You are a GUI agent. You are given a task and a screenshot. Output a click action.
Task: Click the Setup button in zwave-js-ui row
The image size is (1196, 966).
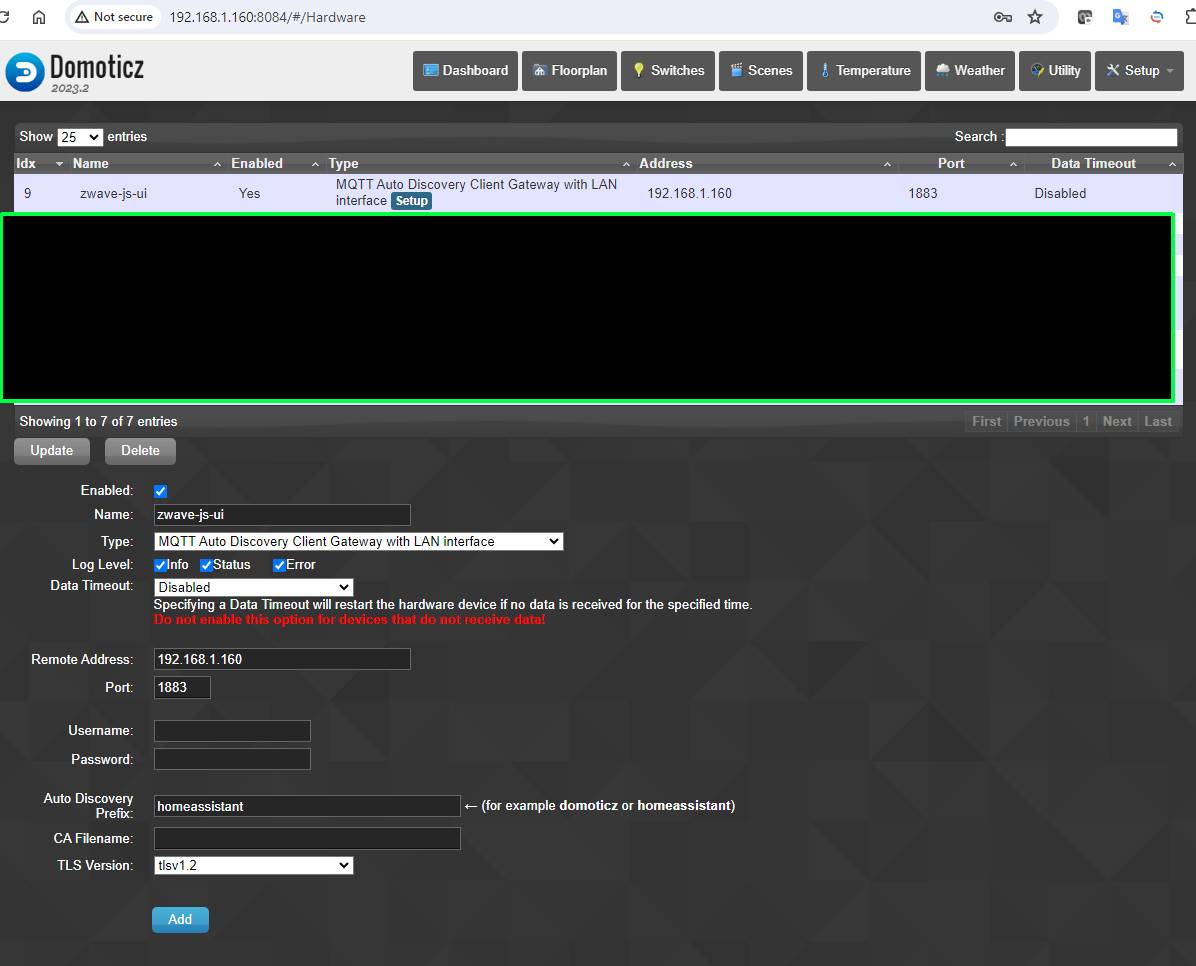tap(412, 201)
